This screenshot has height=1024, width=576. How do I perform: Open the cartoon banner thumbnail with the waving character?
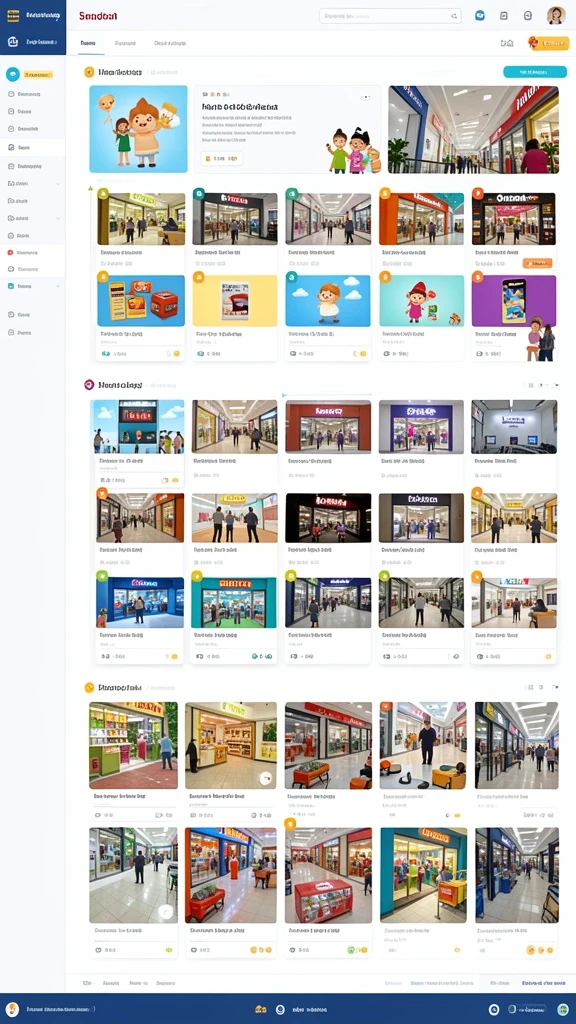tap(138, 129)
